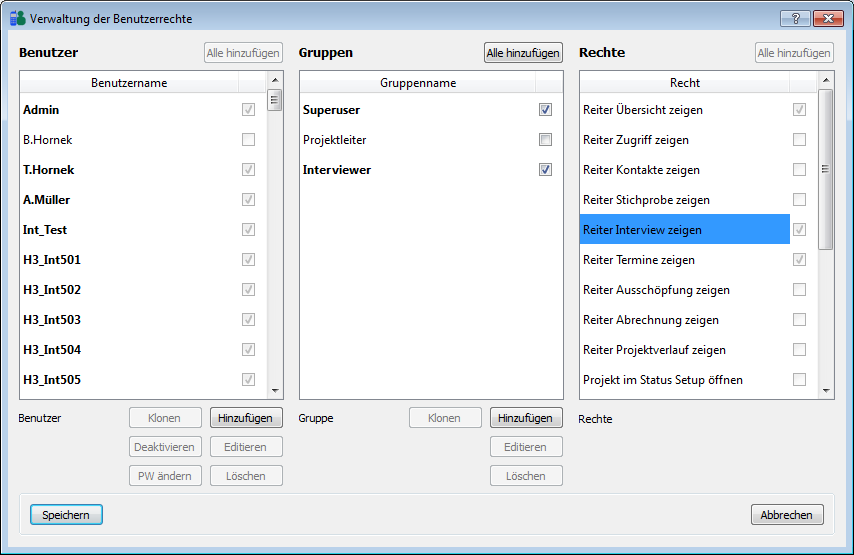
Task: Select user H3_Int503 in list
Action: tap(52, 320)
